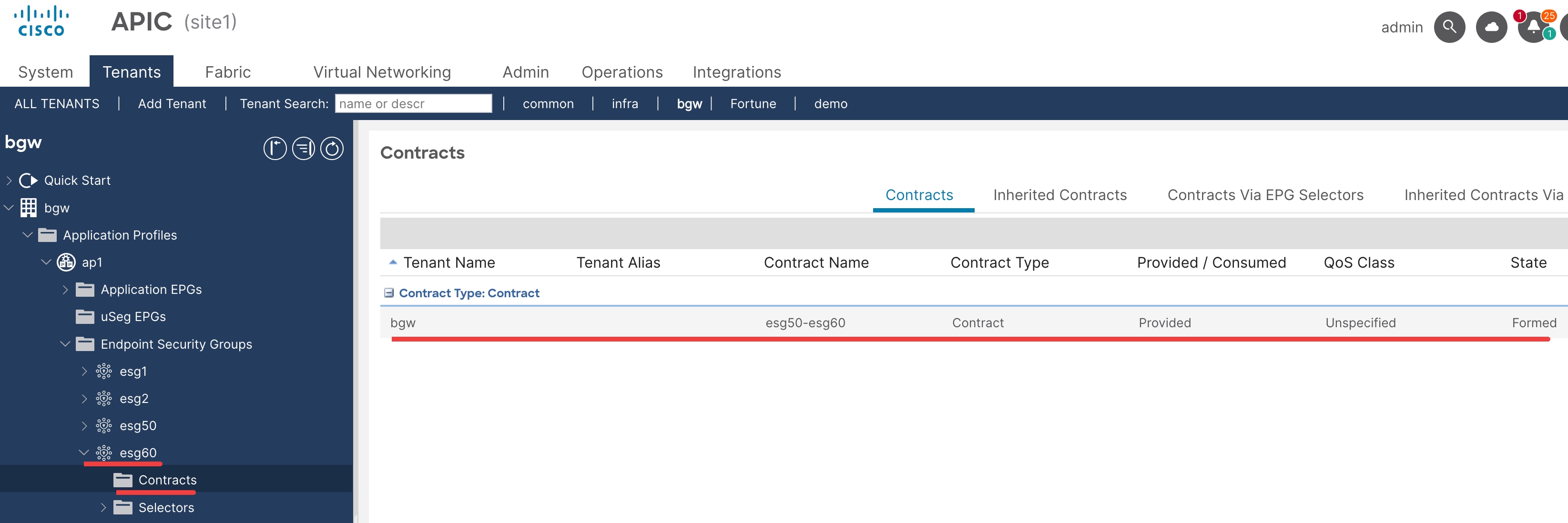Image resolution: width=1568 pixels, height=523 pixels.
Task: Collapse the esg60 node
Action: 84,453
